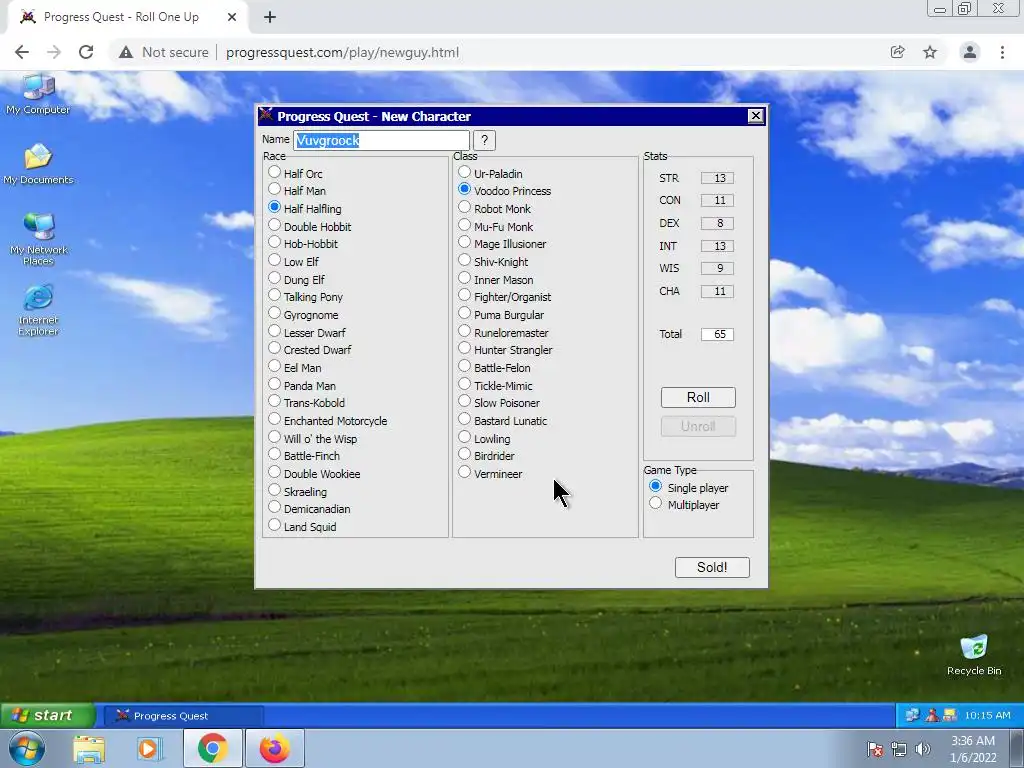Go back in browser history
This screenshot has width=1024, height=768.
tap(22, 52)
